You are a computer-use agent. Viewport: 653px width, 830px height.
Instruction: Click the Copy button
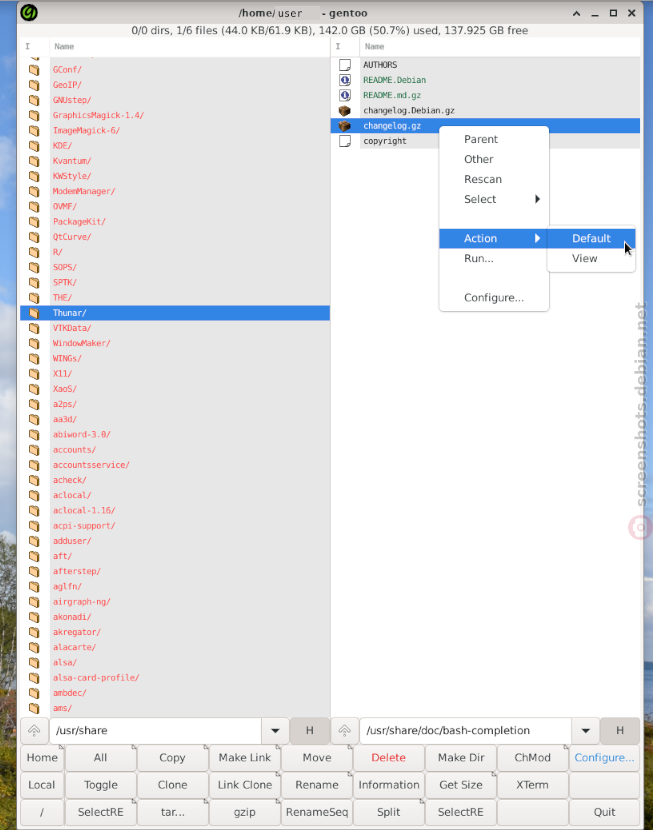(x=173, y=757)
